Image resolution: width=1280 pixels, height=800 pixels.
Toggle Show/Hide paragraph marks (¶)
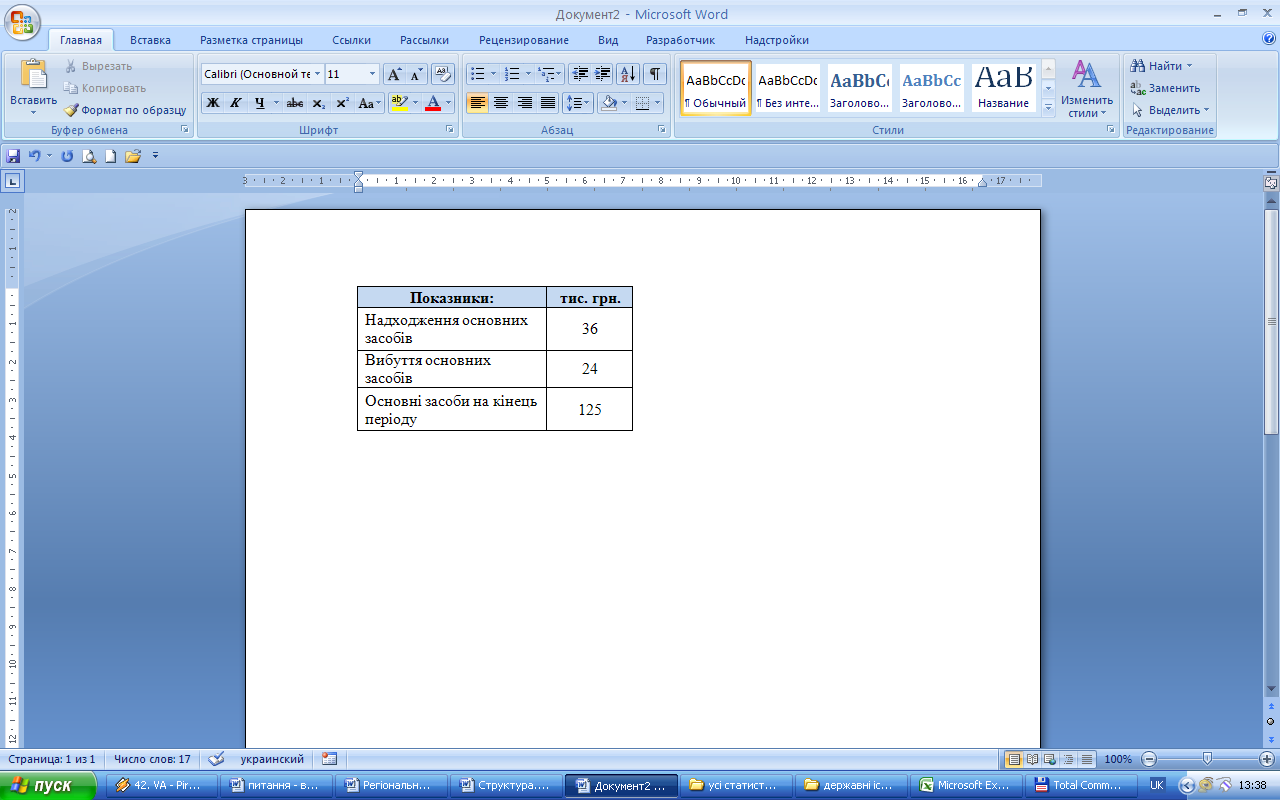tap(655, 74)
